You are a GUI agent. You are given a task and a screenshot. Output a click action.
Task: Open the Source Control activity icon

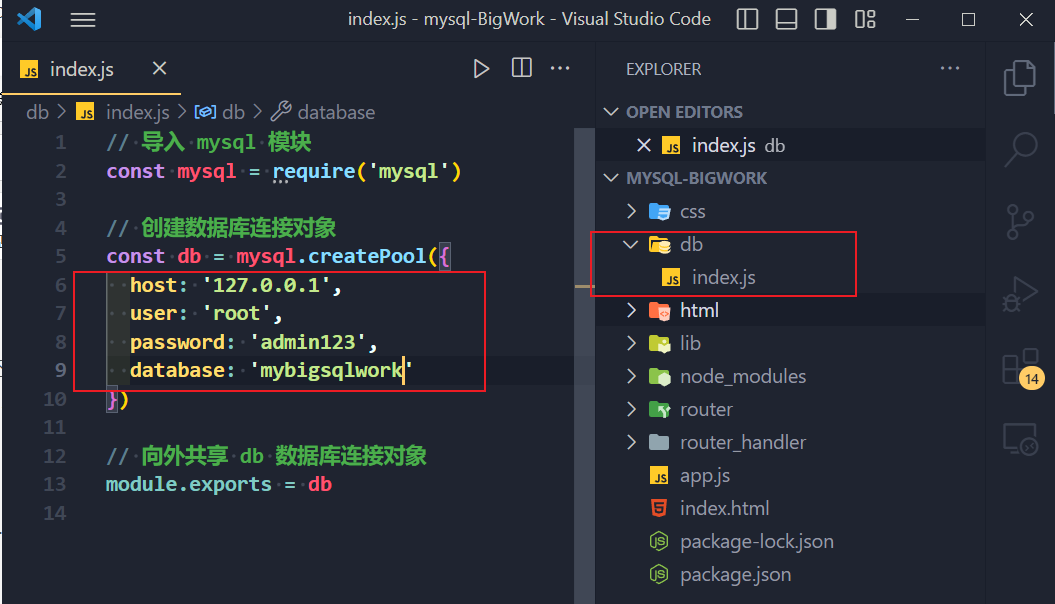(x=1020, y=222)
